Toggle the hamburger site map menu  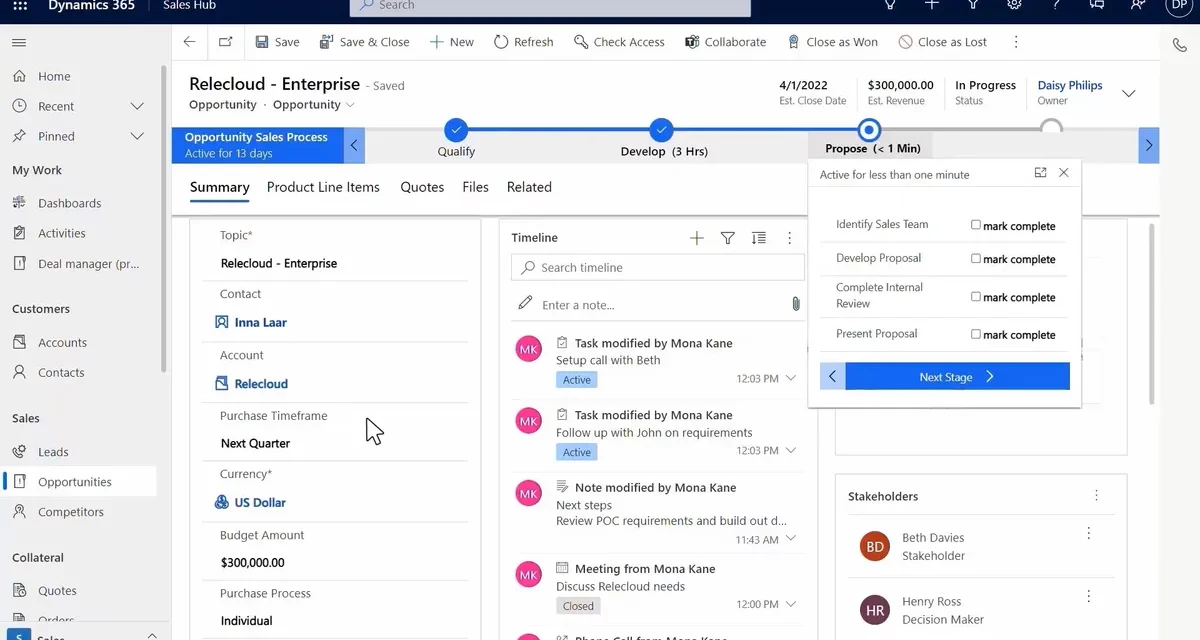coord(19,43)
